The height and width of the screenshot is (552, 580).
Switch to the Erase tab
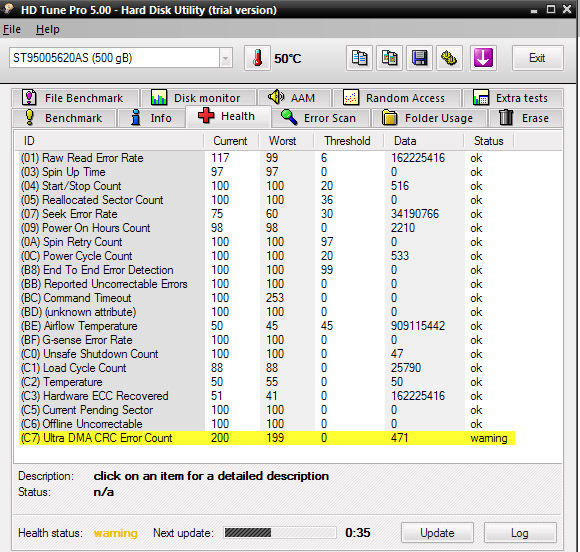pos(526,118)
